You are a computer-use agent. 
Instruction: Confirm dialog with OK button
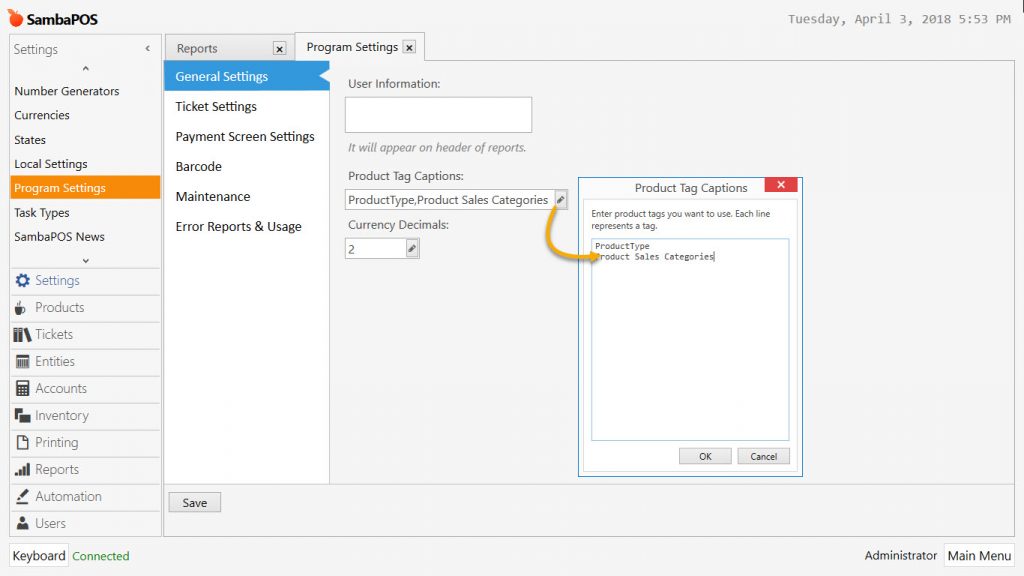705,456
